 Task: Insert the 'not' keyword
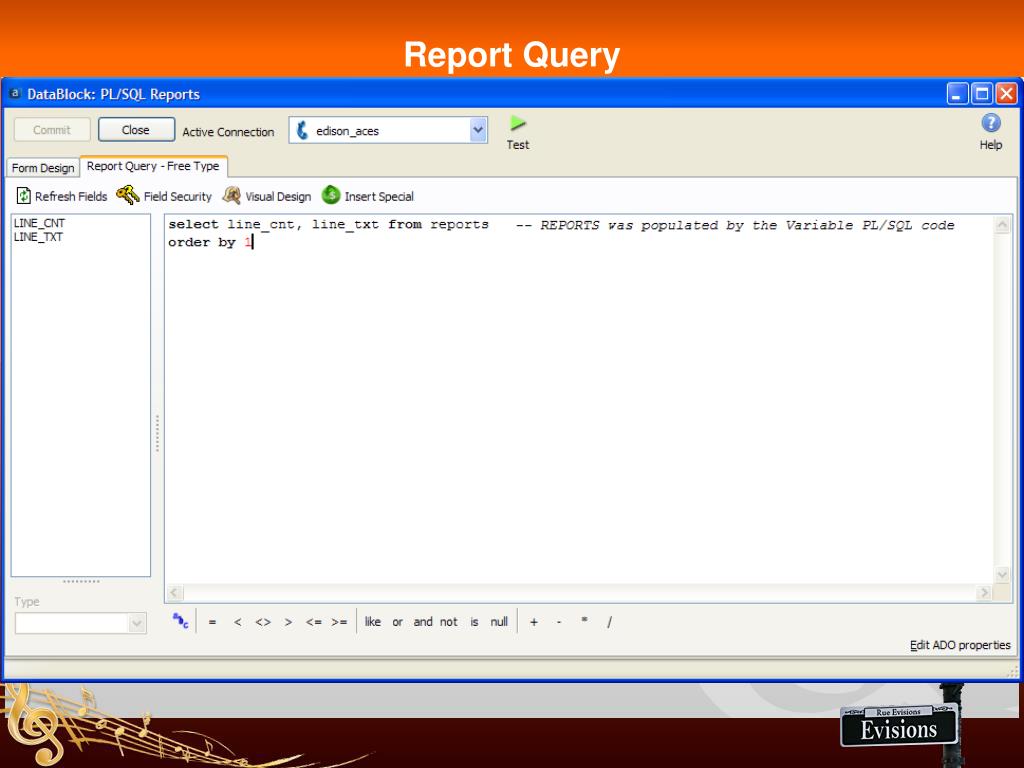coord(449,622)
